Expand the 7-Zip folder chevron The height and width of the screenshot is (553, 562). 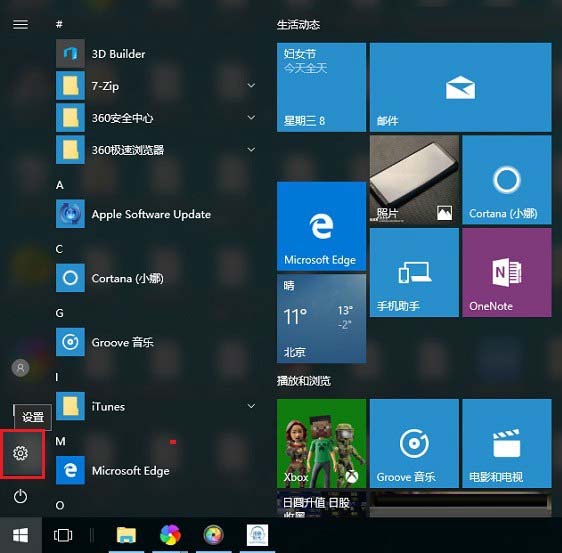tap(252, 85)
